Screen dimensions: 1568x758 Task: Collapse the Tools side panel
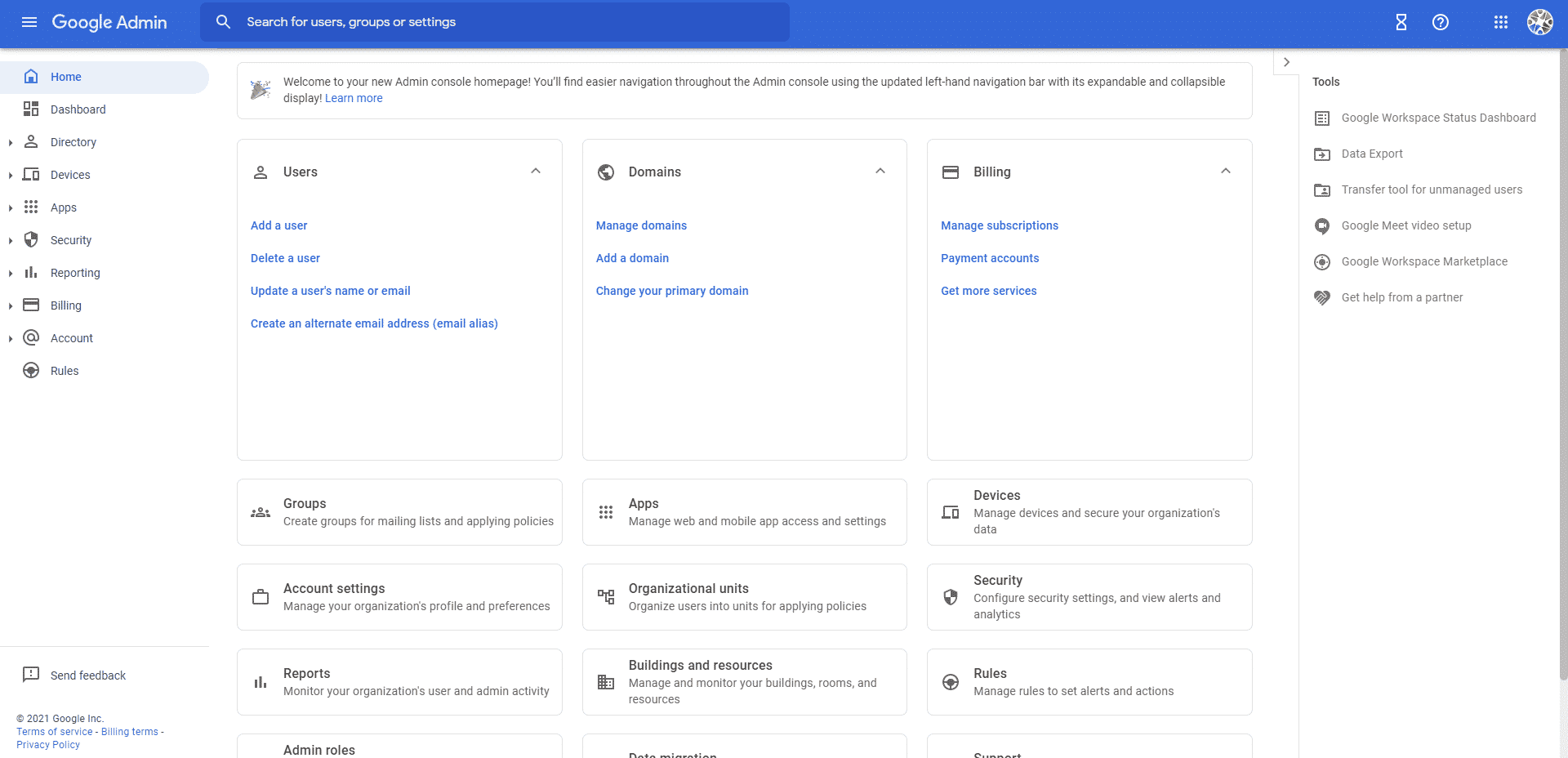coord(1286,62)
